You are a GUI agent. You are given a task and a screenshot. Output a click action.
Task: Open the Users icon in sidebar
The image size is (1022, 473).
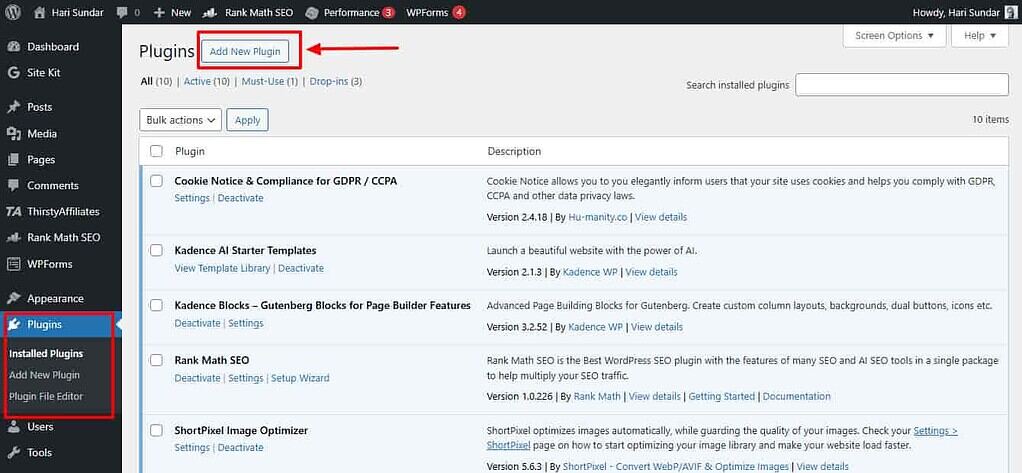click(14, 427)
